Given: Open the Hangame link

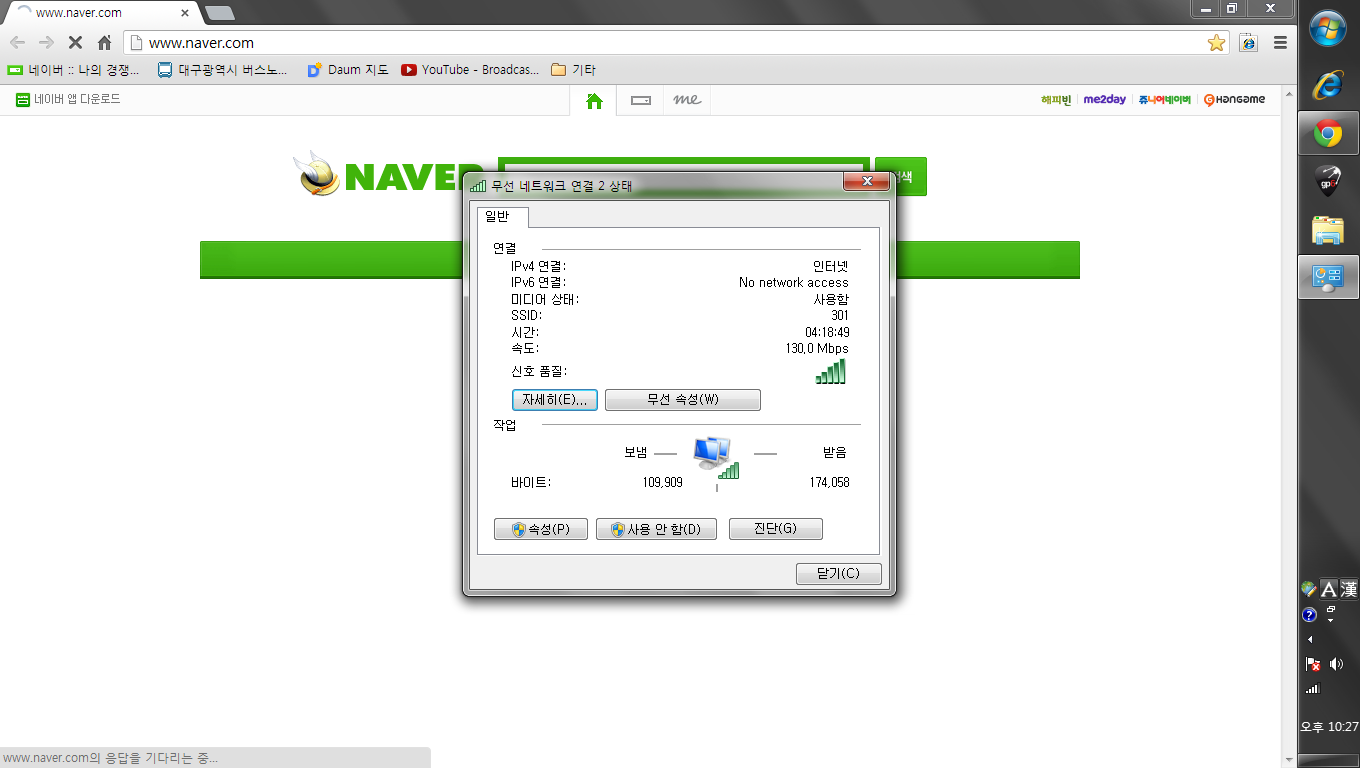Looking at the screenshot, I should (x=1234, y=100).
